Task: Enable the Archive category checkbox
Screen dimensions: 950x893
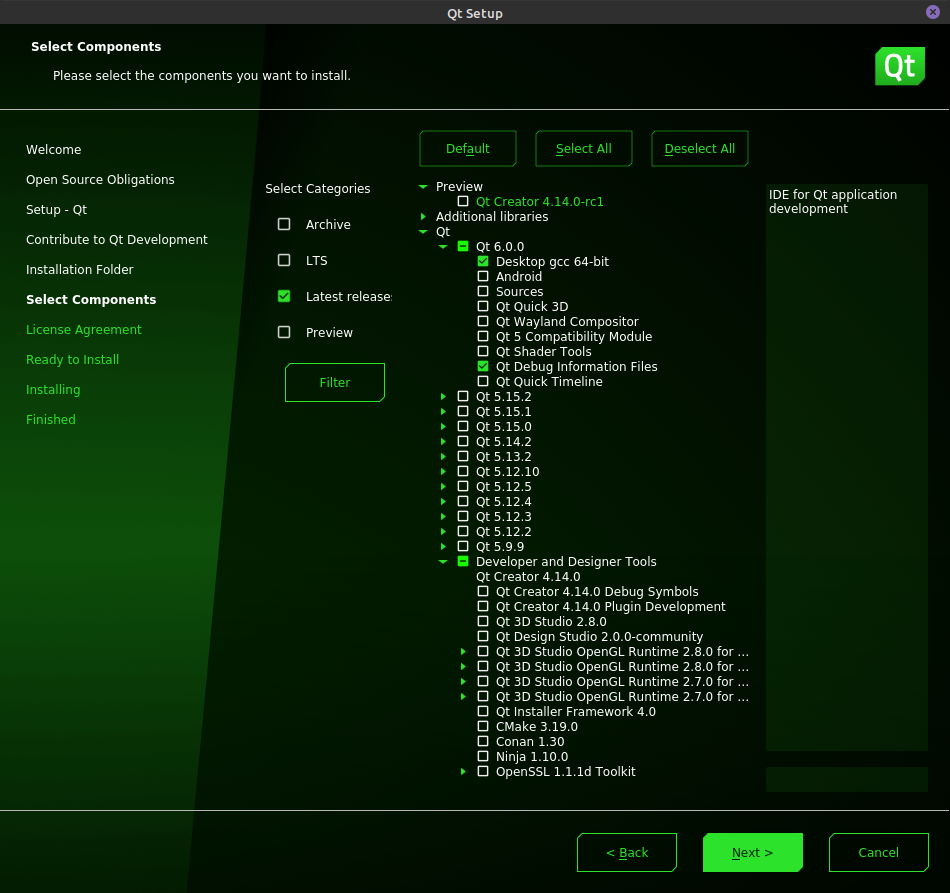Action: tap(284, 225)
